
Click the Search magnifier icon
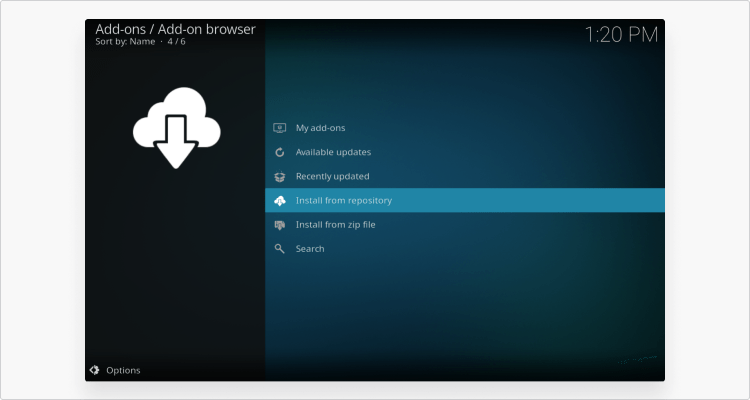(x=279, y=249)
